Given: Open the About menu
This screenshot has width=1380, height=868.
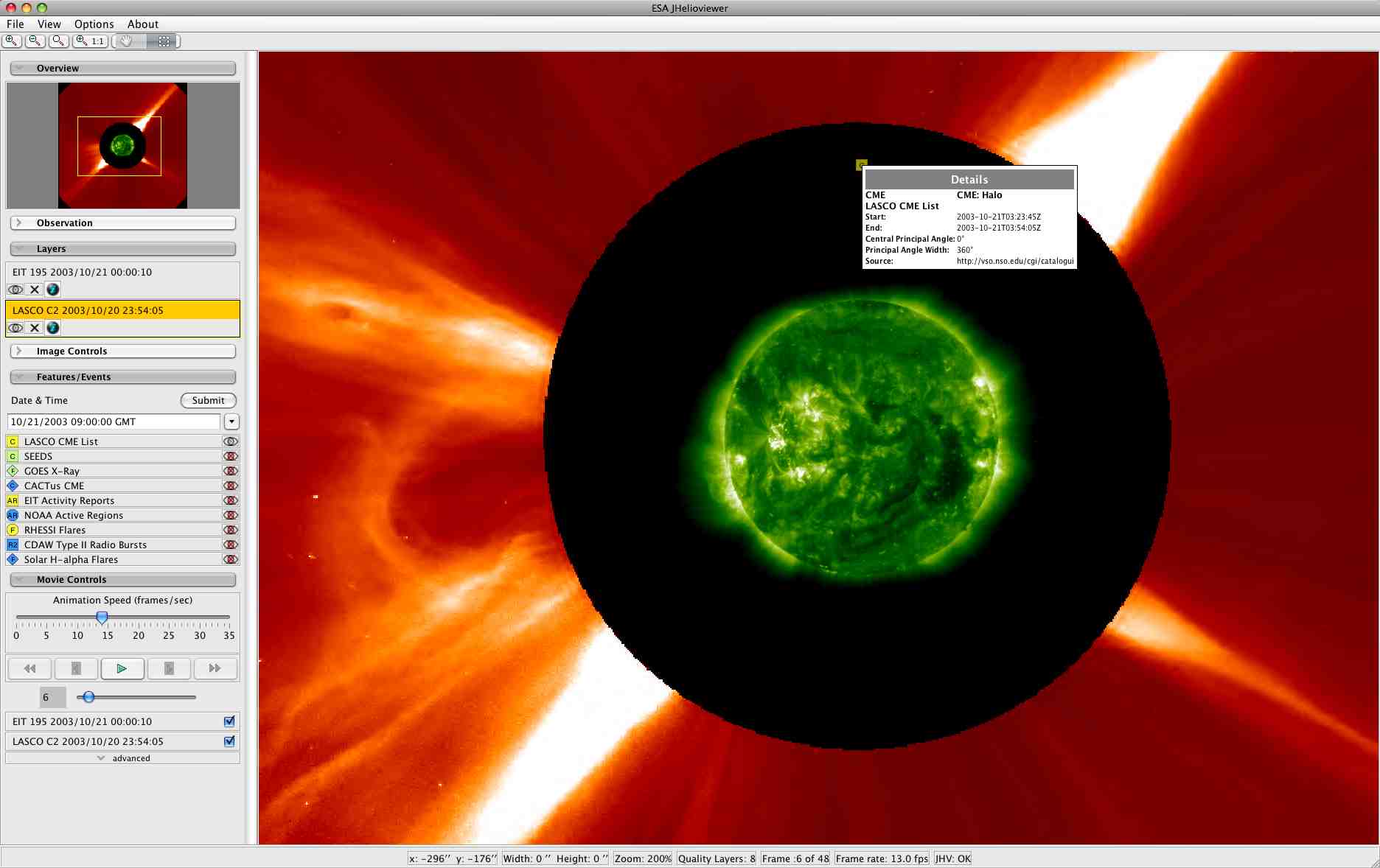Looking at the screenshot, I should 143,24.
